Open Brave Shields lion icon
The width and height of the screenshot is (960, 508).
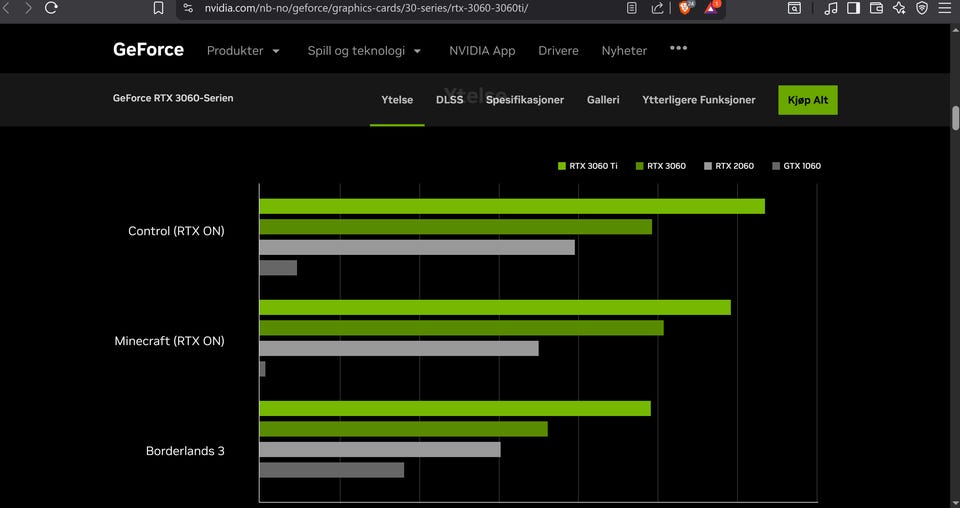click(685, 7)
